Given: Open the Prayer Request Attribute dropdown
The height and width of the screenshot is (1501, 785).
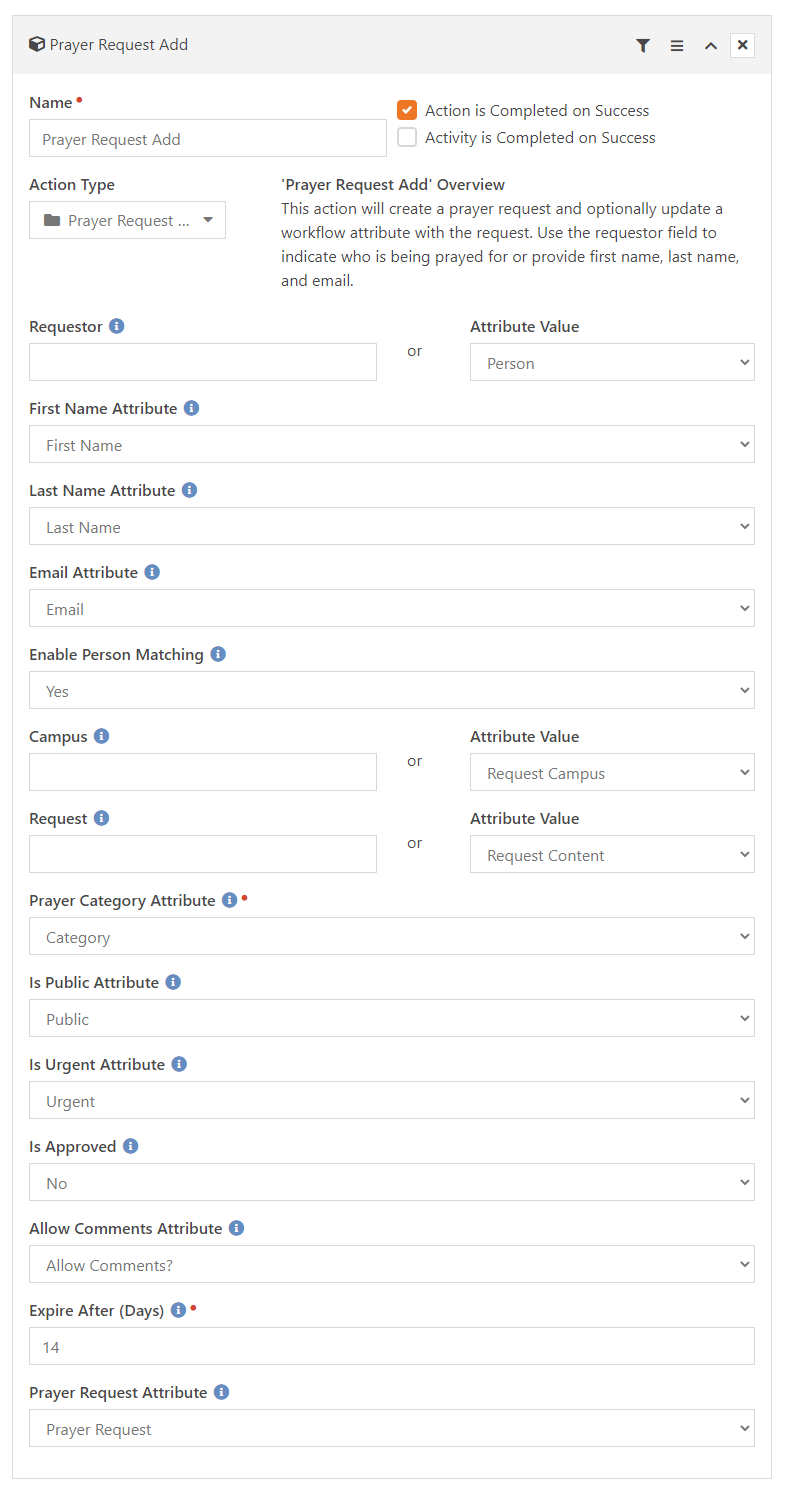Looking at the screenshot, I should click(x=392, y=1428).
